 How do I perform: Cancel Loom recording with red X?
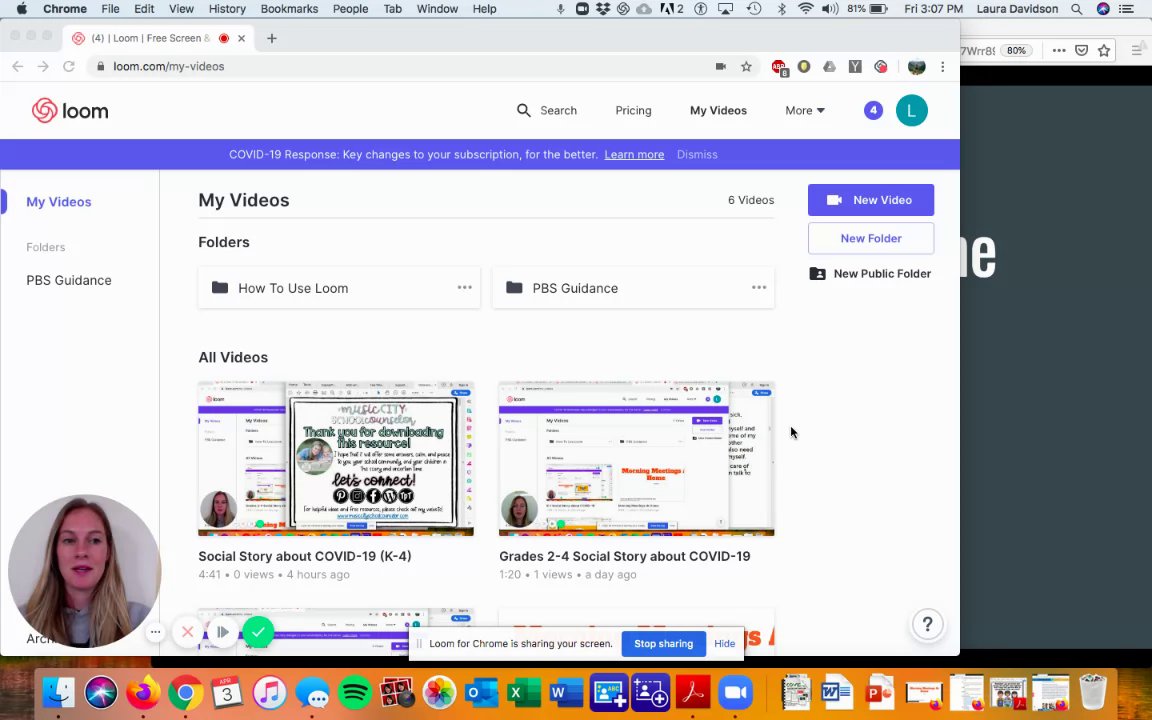[x=187, y=632]
